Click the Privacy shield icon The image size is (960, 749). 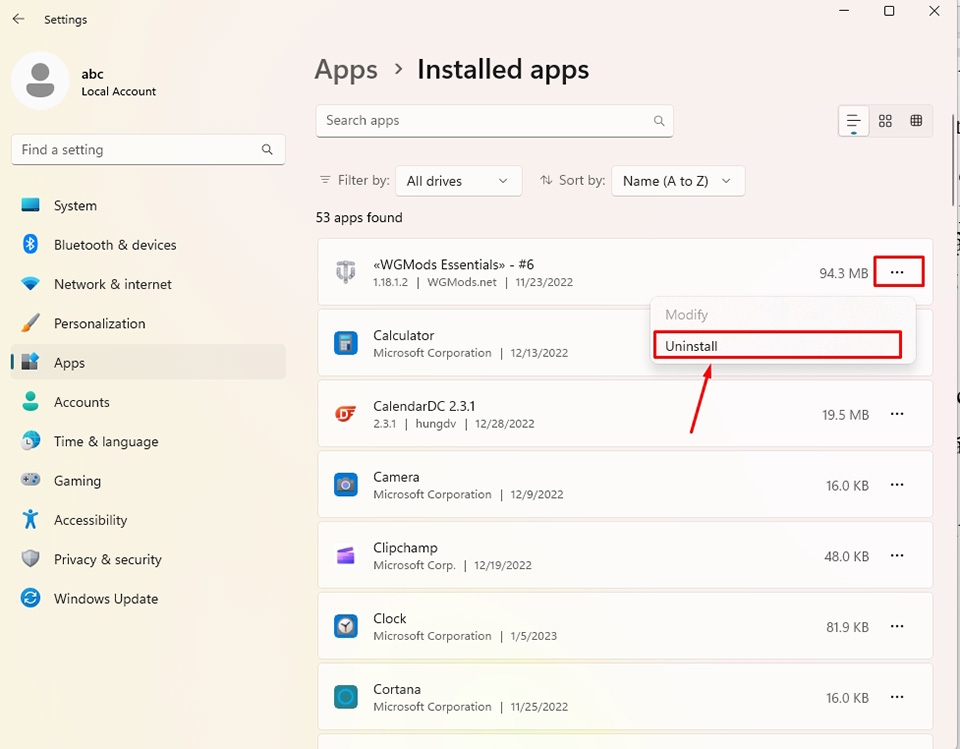click(31, 559)
